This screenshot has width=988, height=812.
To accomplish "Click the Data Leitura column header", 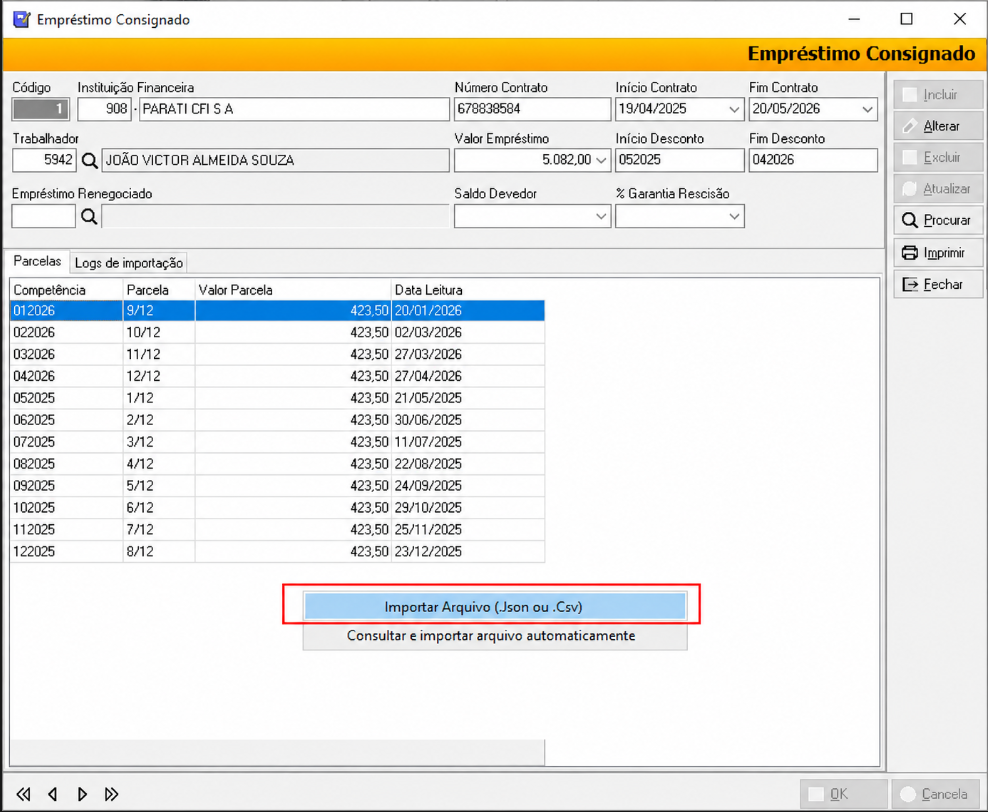I will point(468,290).
